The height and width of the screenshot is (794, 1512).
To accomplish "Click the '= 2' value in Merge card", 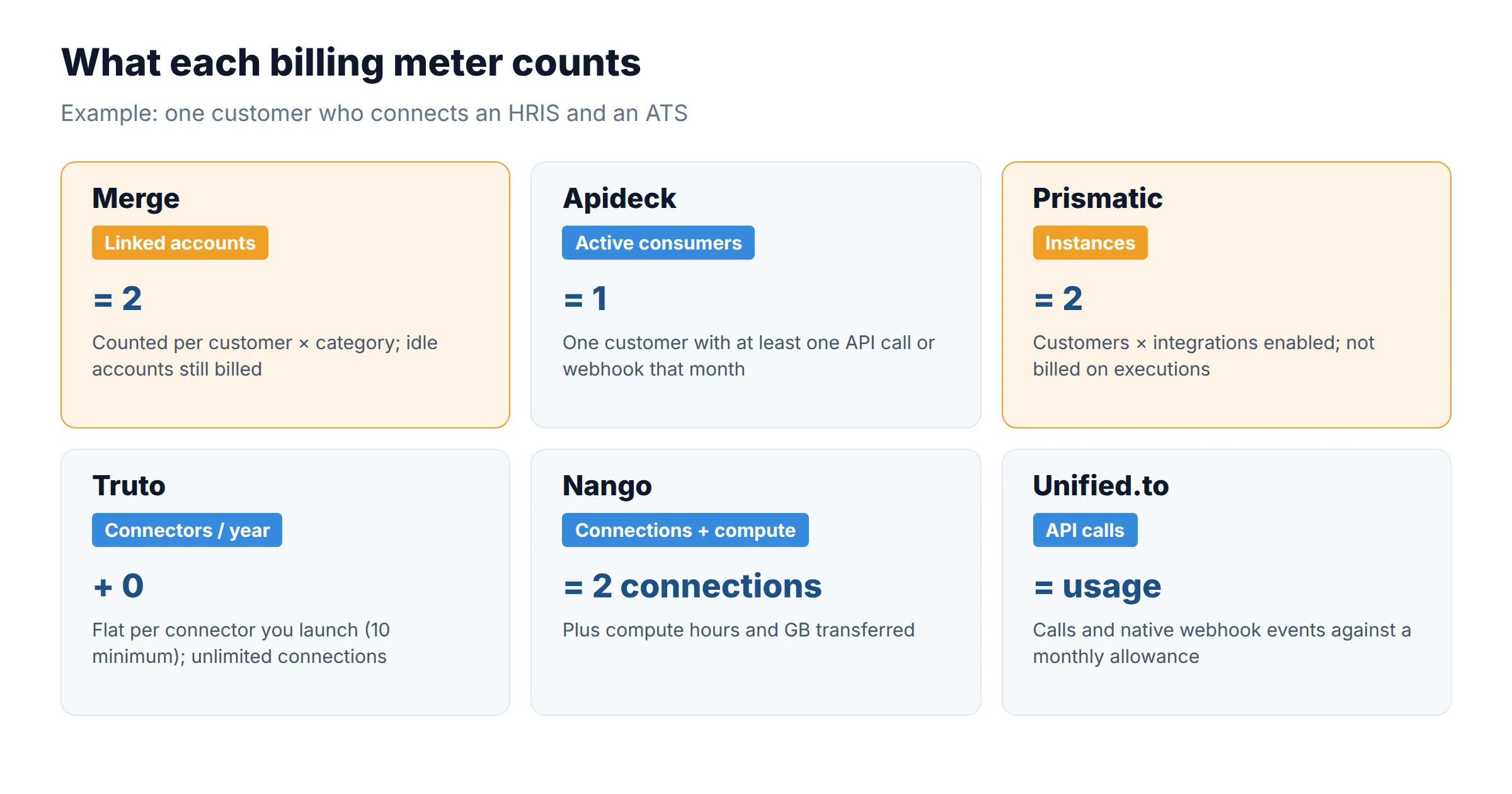I will tap(118, 298).
